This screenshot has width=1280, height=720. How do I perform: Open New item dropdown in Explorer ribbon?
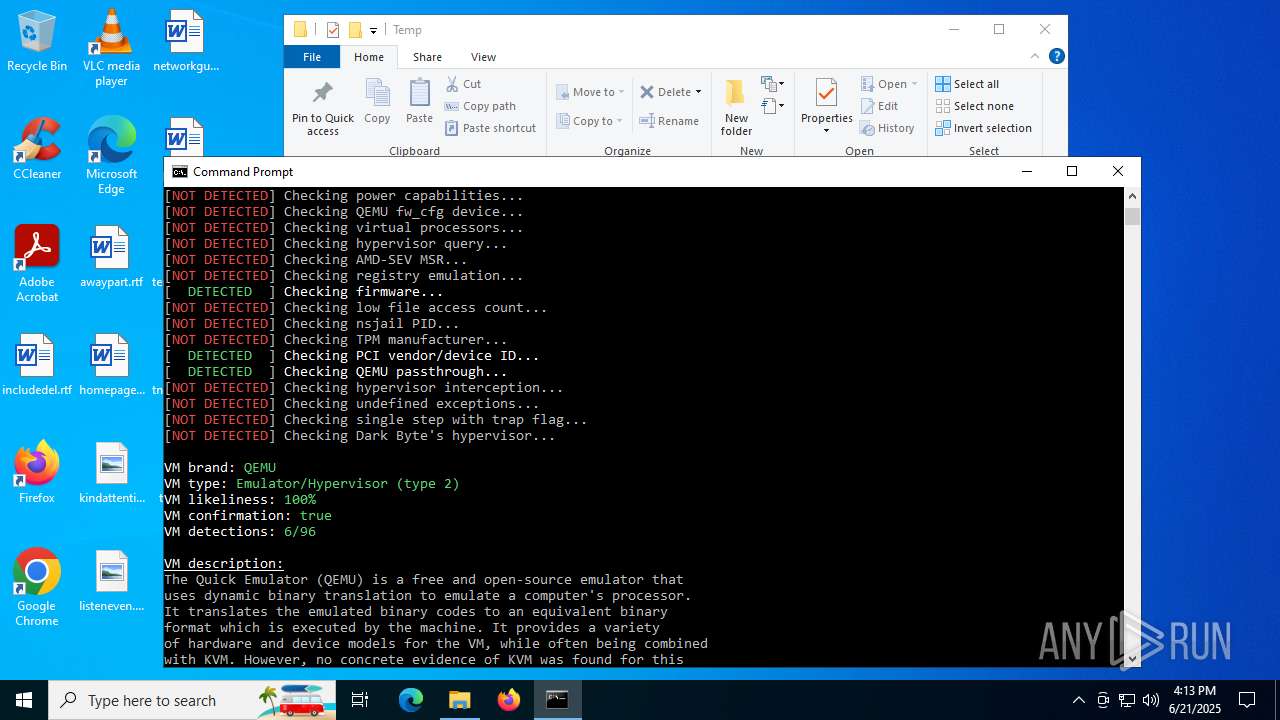773,83
